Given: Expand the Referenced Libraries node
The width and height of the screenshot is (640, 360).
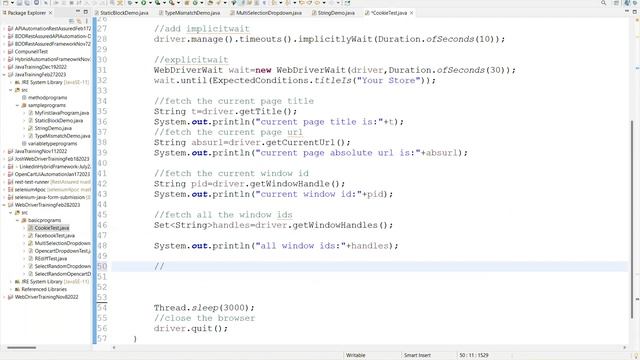Looking at the screenshot, I should [x=11, y=289].
